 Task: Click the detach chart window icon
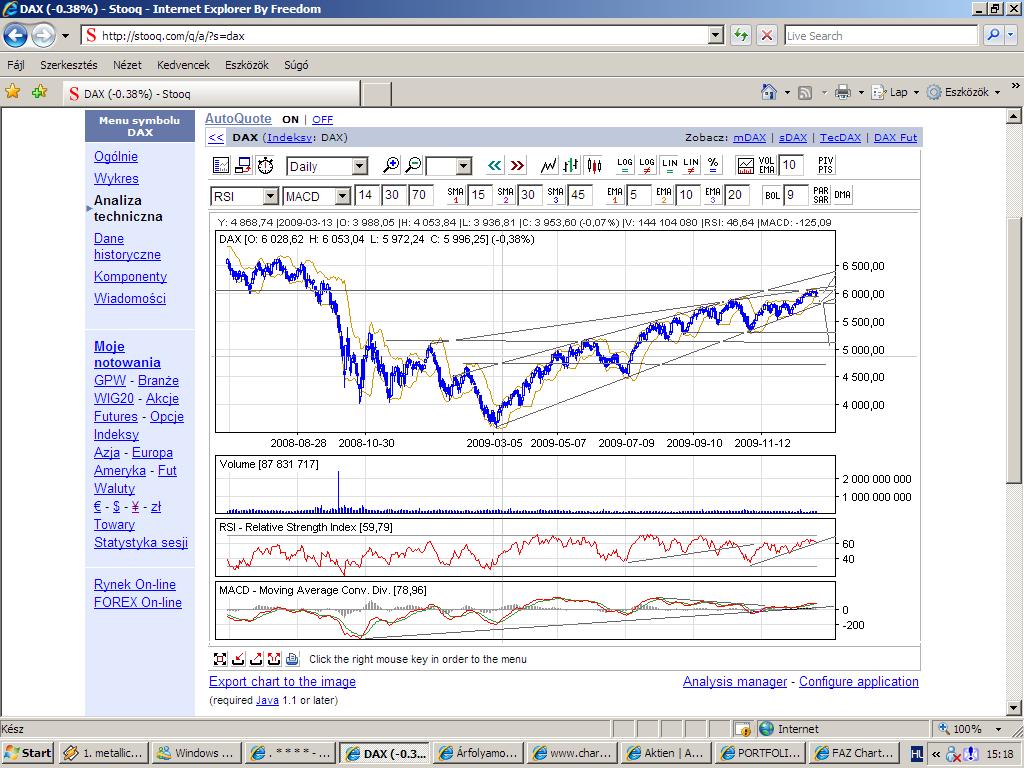[243, 166]
